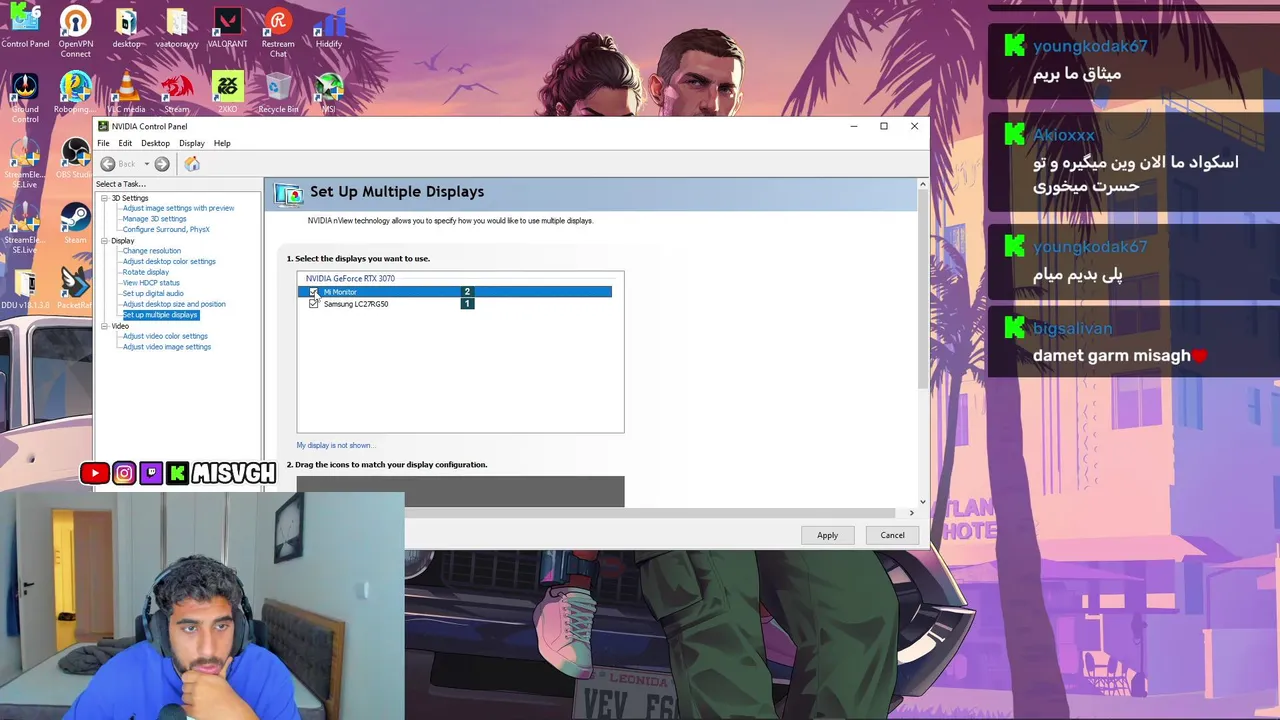The image size is (1280, 720).
Task: Open the DDU v18.1.3.8 folder icon
Action: click(x=25, y=290)
